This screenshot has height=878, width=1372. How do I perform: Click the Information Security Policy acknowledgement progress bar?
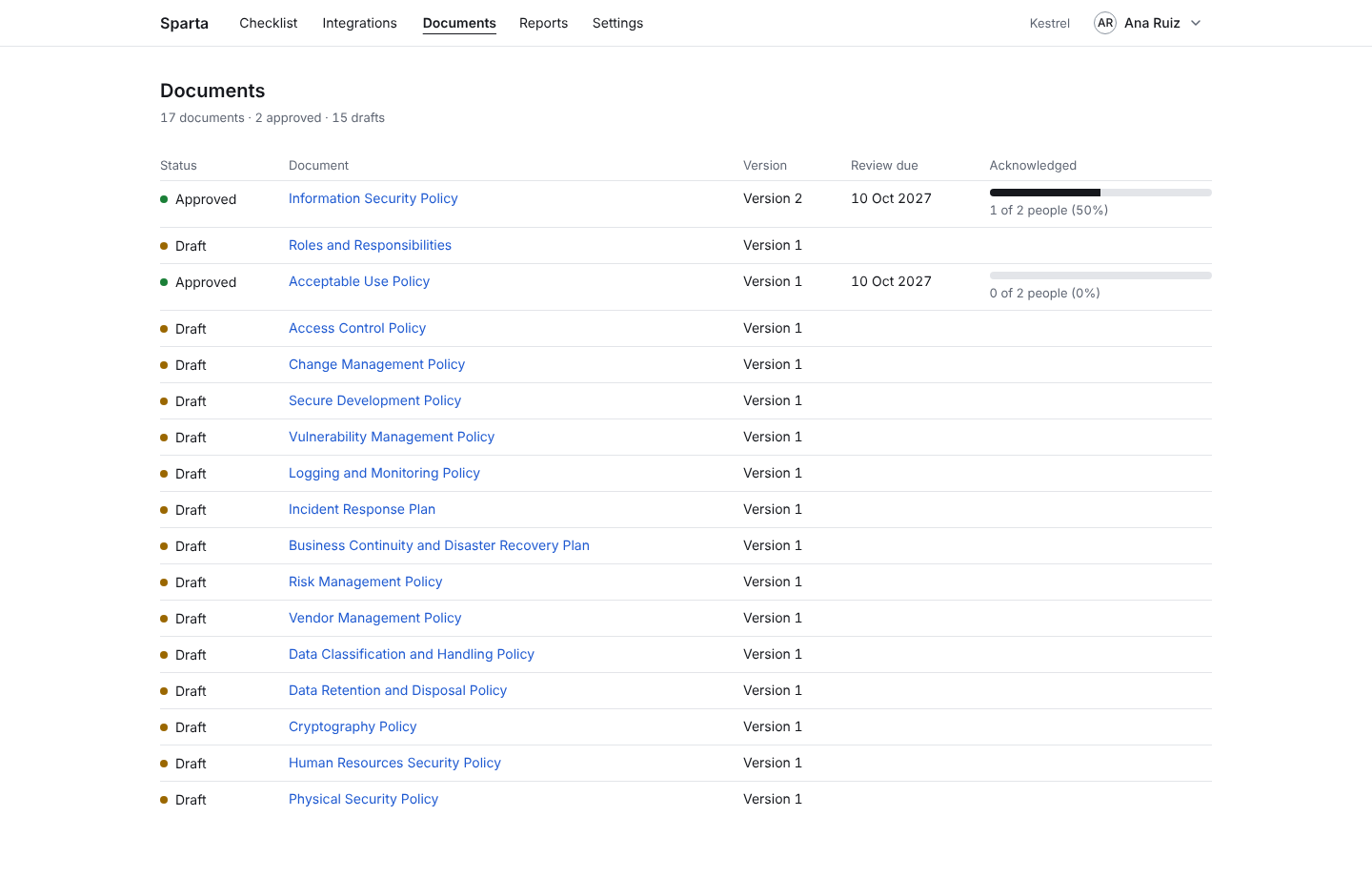click(1100, 193)
